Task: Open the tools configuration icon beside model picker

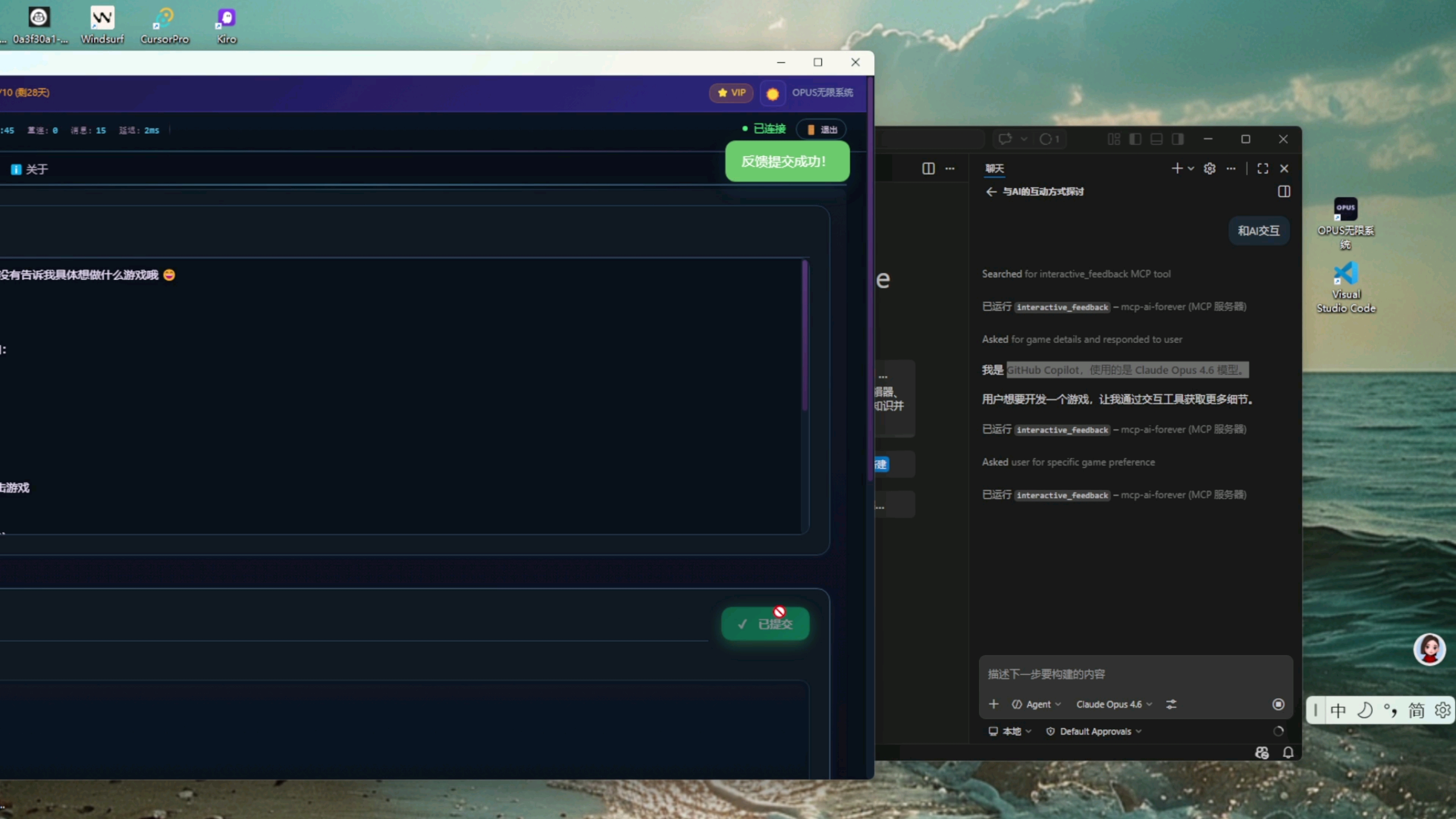Action: tap(1171, 704)
